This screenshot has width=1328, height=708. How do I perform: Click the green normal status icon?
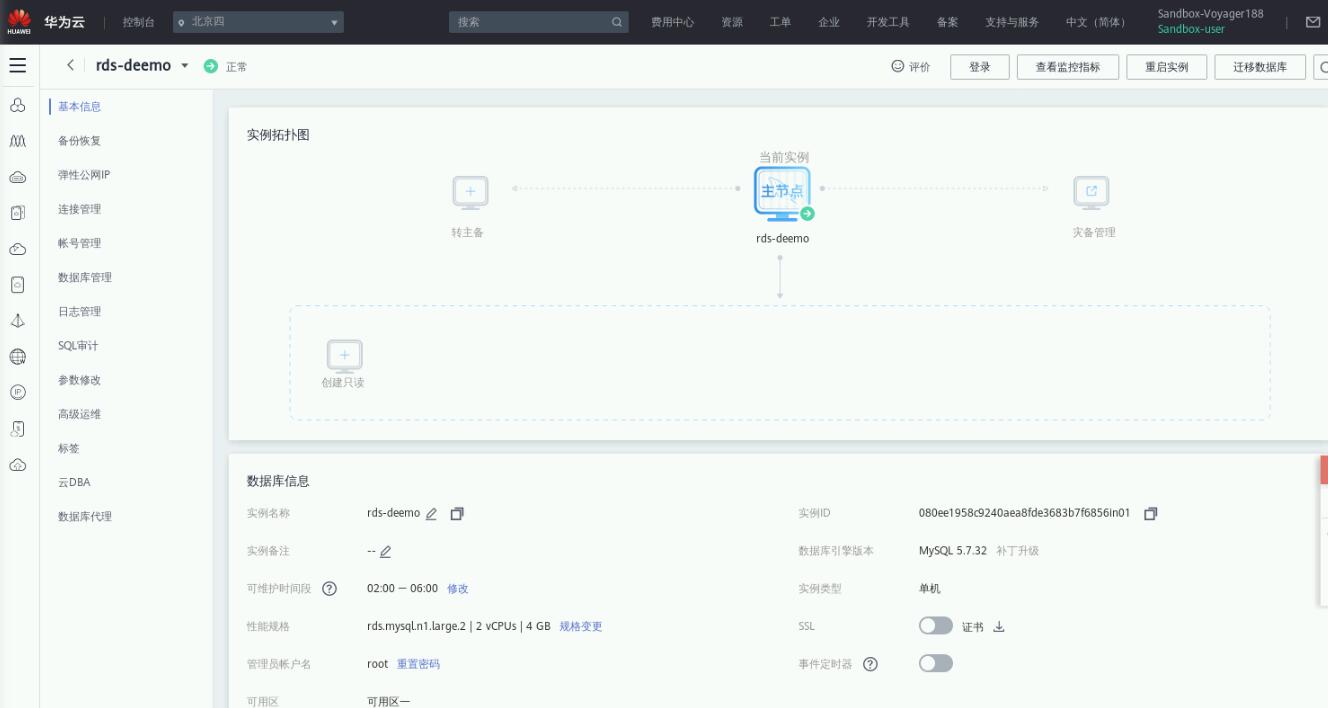[x=210, y=66]
